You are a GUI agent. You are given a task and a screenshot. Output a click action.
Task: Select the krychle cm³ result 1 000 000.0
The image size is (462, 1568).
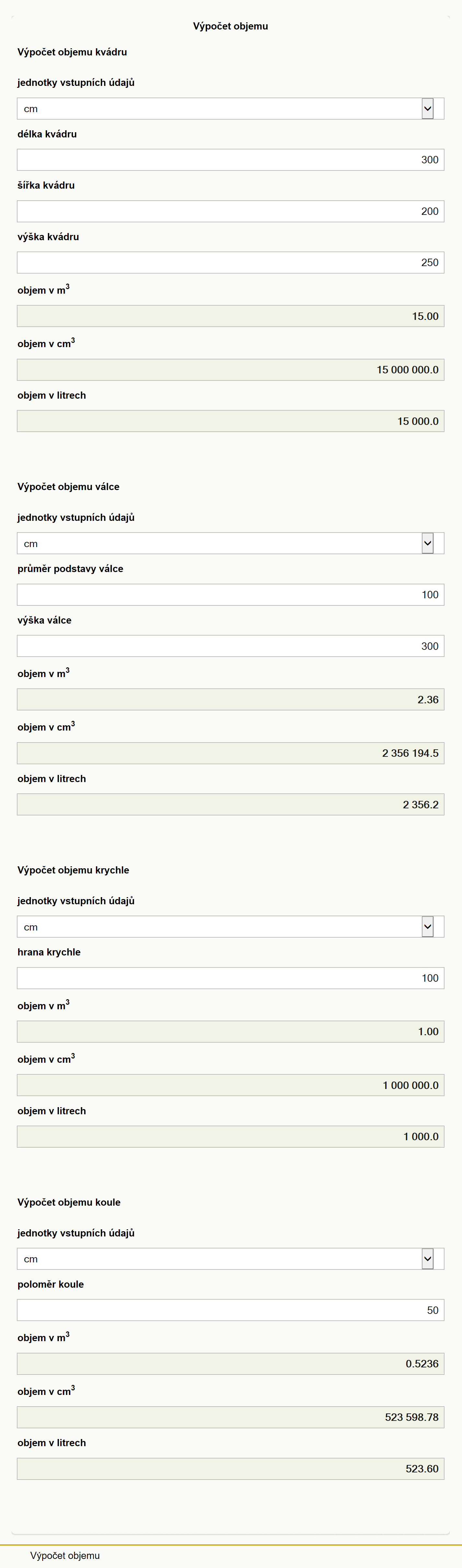pyautogui.click(x=231, y=1085)
